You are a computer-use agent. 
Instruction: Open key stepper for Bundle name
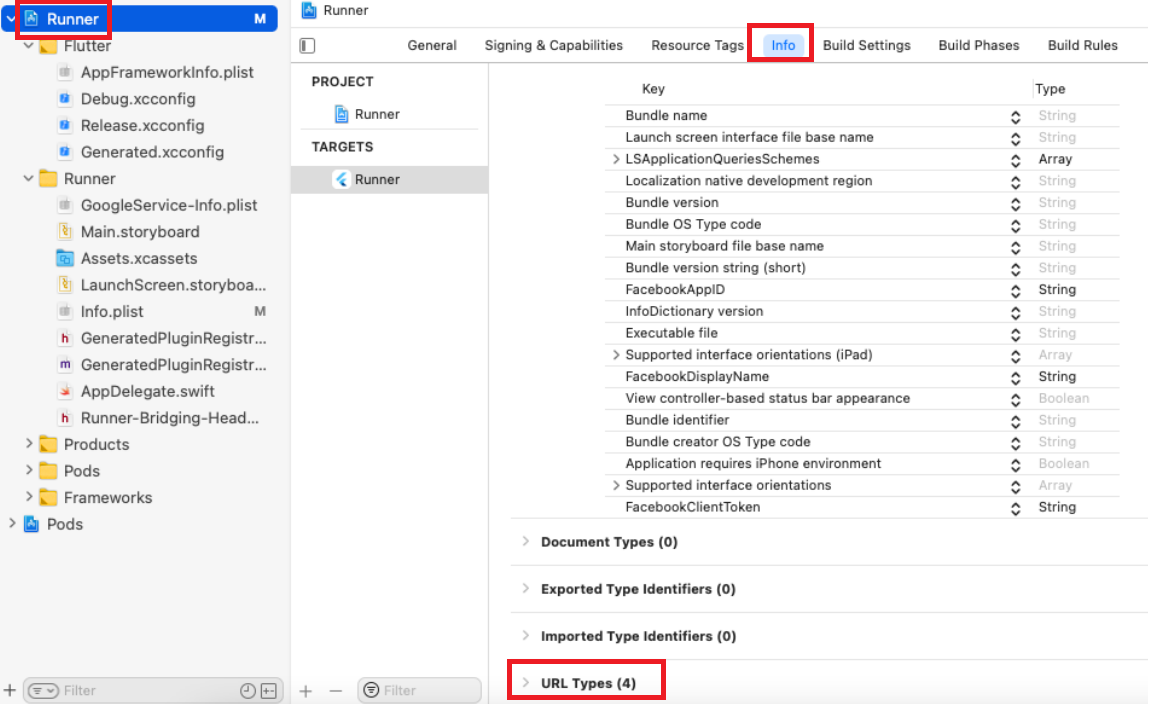click(x=1015, y=116)
